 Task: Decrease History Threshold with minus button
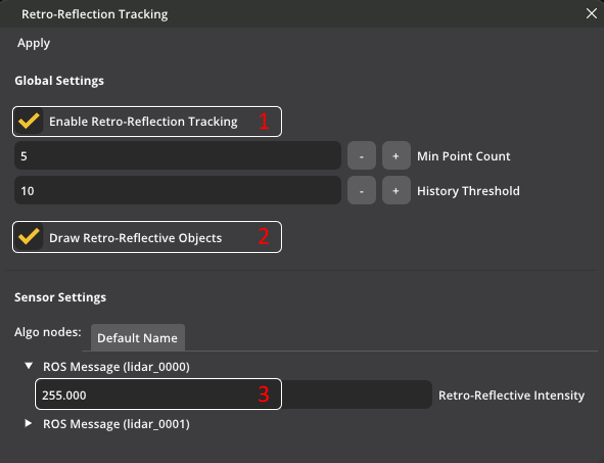point(361,190)
